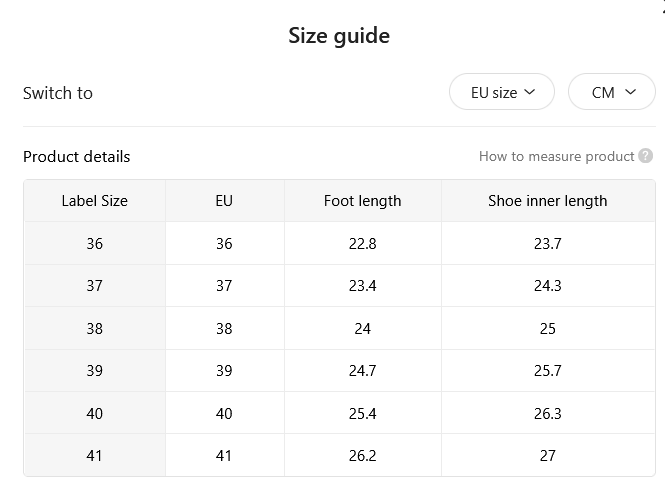665x490 pixels.
Task: Click the Product details label
Action: click(76, 157)
